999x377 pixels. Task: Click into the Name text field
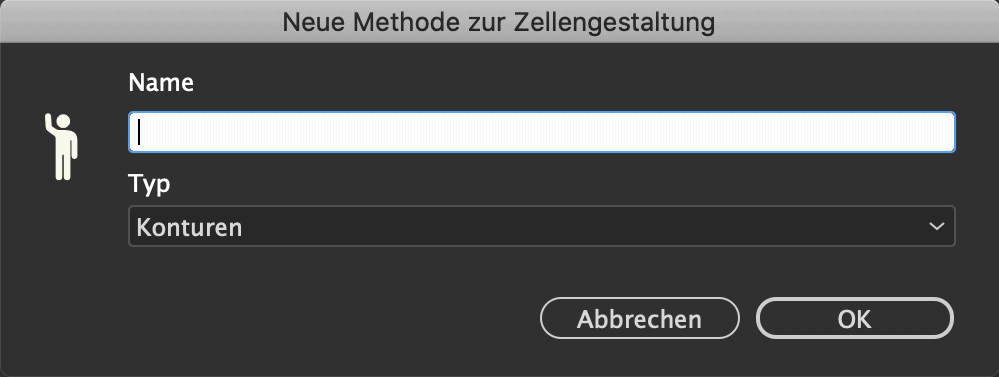tap(542, 132)
